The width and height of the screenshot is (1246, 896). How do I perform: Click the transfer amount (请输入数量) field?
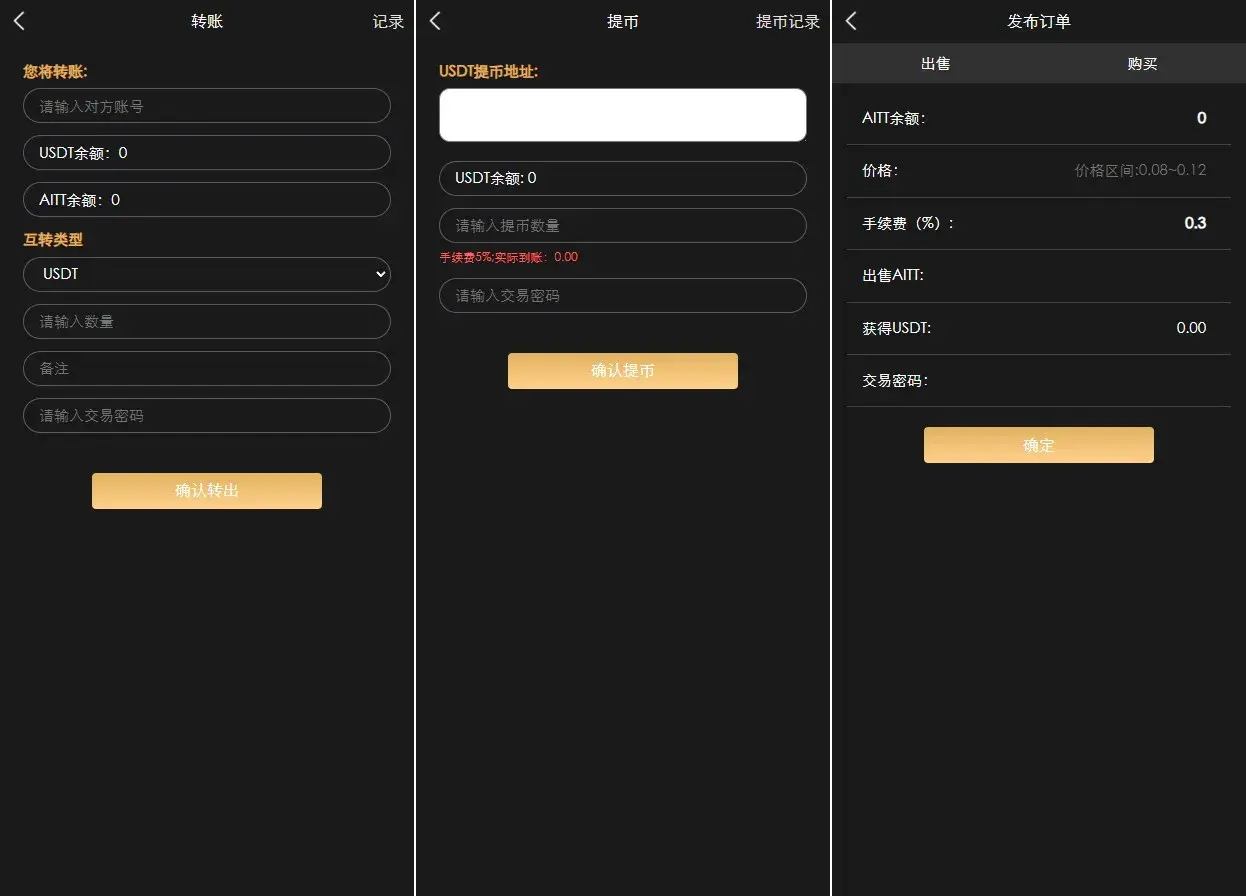[206, 322]
